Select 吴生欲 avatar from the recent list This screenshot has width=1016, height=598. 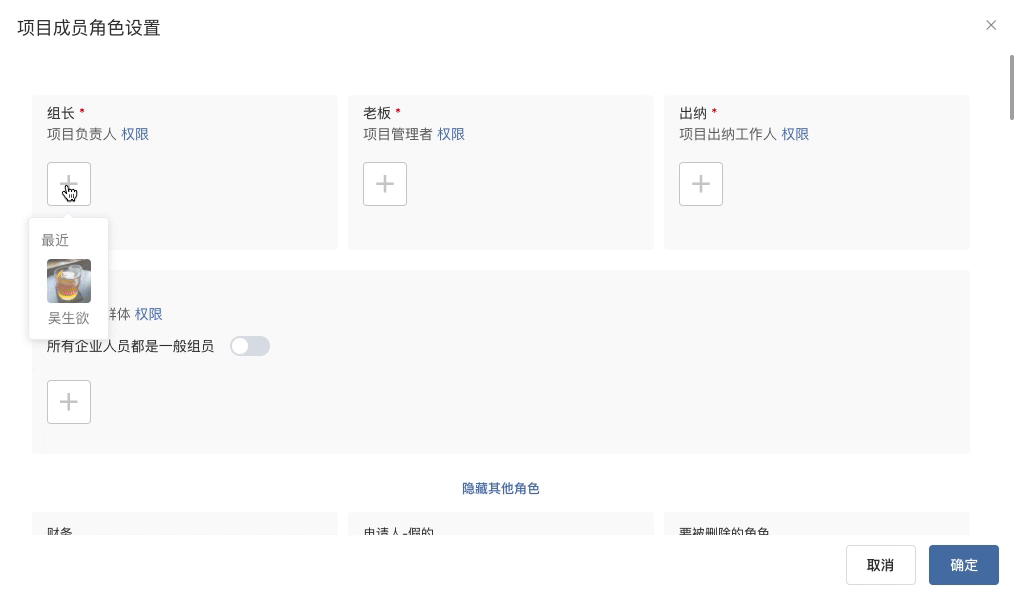pos(68,281)
